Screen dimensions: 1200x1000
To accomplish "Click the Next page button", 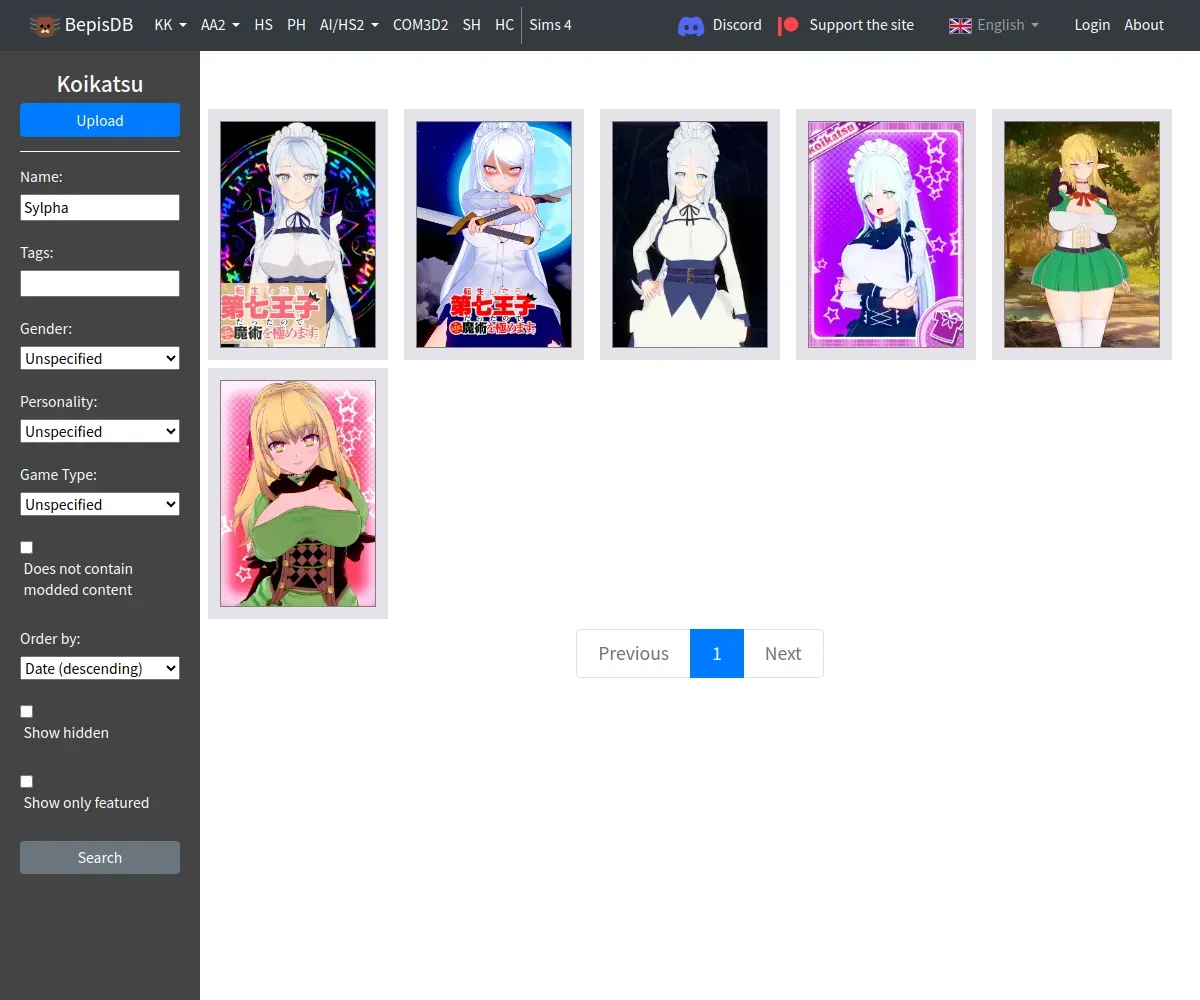I will tap(783, 653).
